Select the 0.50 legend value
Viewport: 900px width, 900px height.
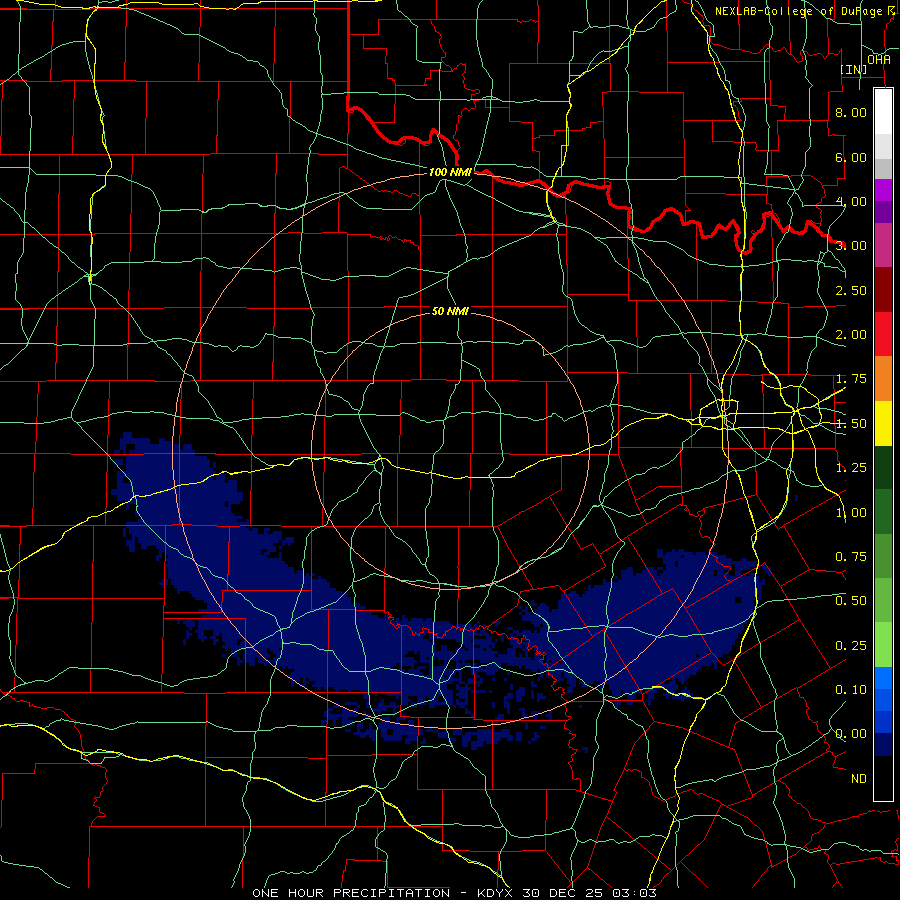pyautogui.click(x=851, y=601)
